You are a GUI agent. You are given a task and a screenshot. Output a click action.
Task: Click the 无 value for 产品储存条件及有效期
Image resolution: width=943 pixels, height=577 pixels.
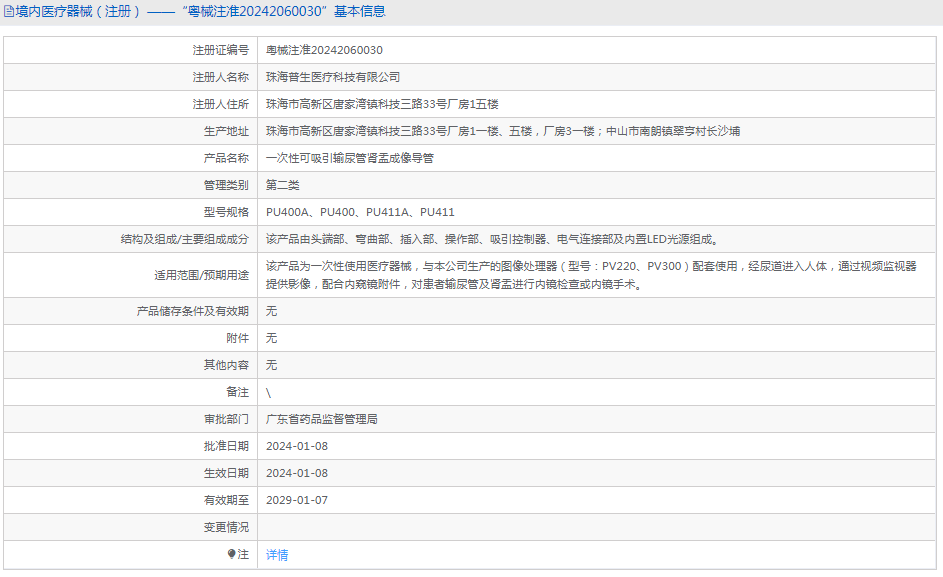pos(271,311)
